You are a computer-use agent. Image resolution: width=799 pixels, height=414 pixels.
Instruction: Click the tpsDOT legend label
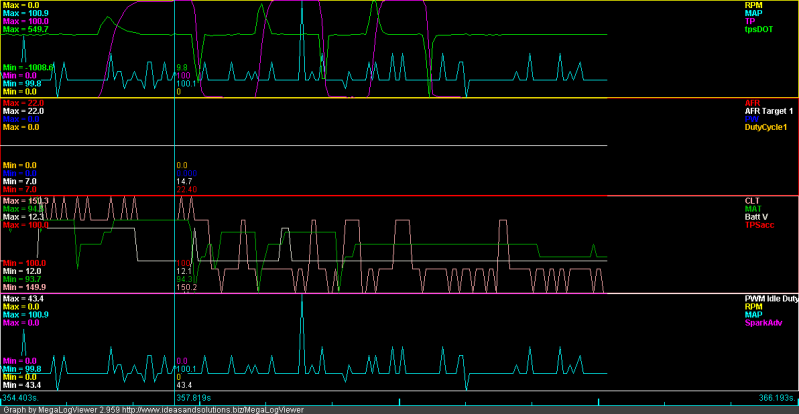tap(760, 30)
